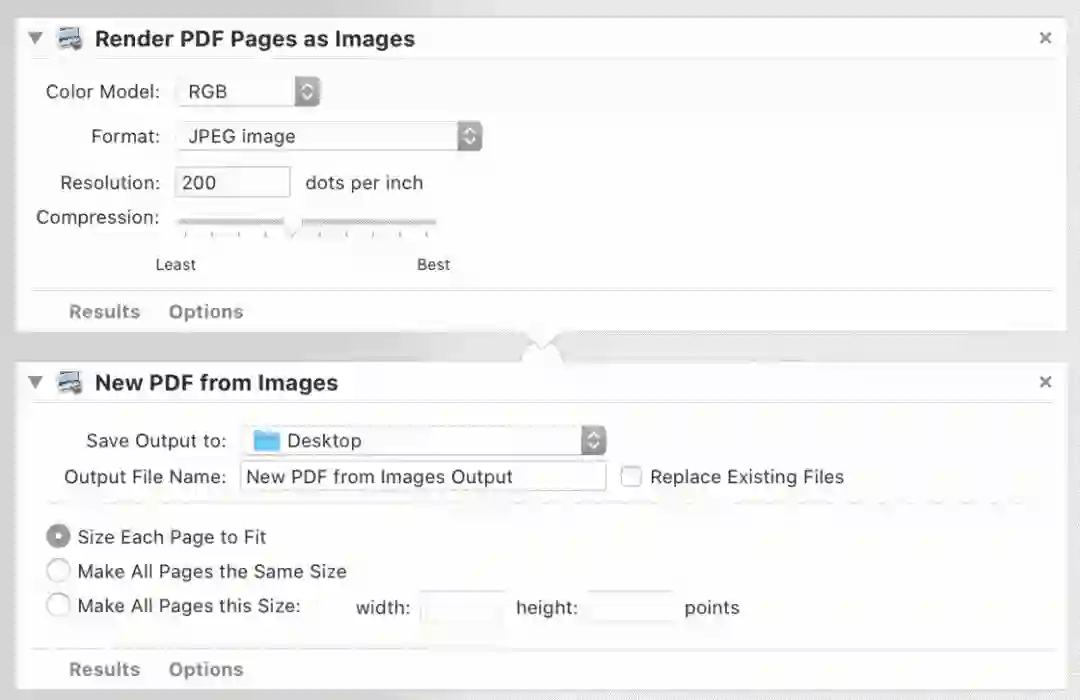The image size is (1080, 700).
Task: Click the New PDF from Images action icon
Action: [x=69, y=382]
